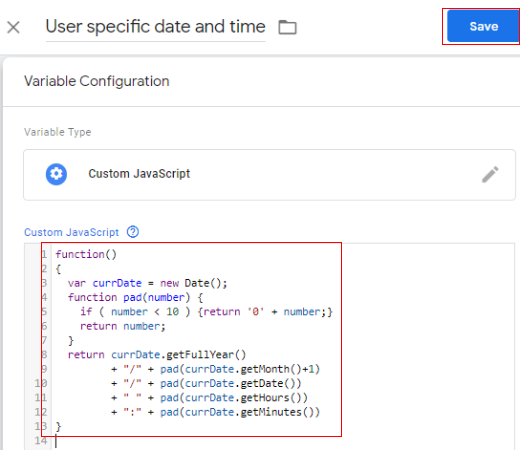The height and width of the screenshot is (450, 520).
Task: Click the 'function()' text on line 1
Action: coord(86,254)
